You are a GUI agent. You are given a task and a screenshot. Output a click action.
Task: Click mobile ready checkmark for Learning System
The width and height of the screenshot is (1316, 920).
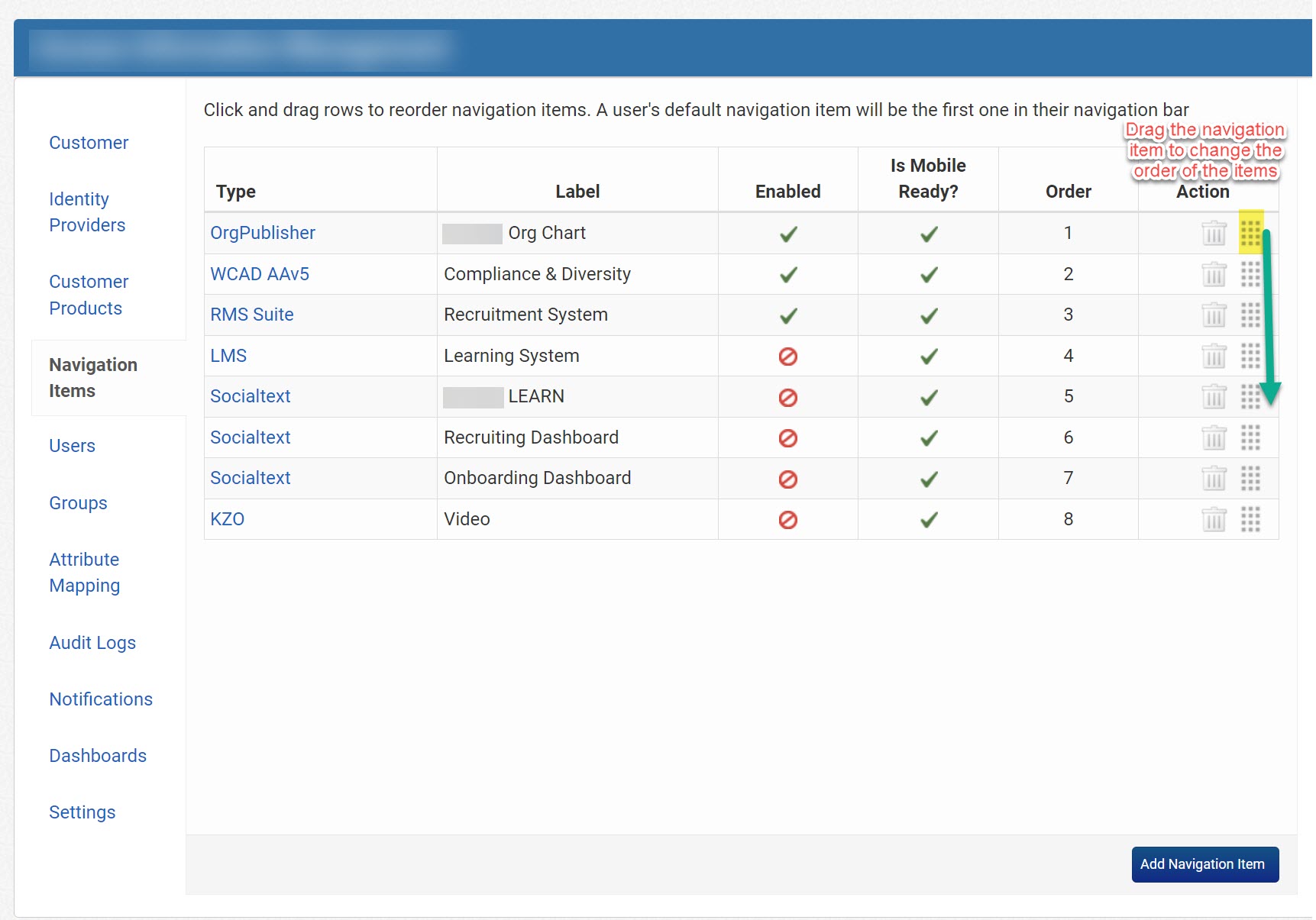pos(929,357)
